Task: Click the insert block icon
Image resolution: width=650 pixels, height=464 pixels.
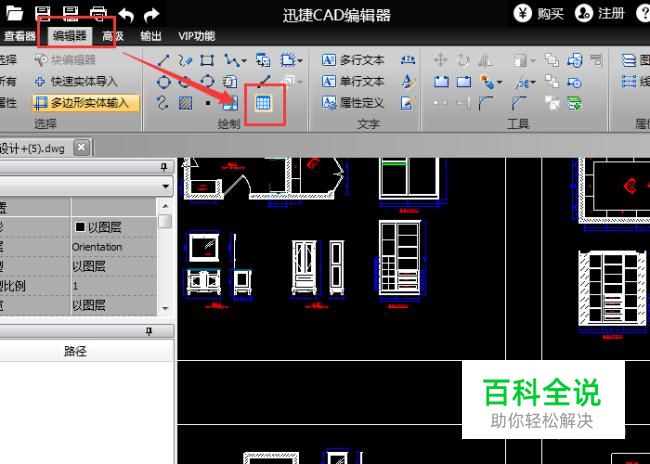Action: (x=263, y=61)
